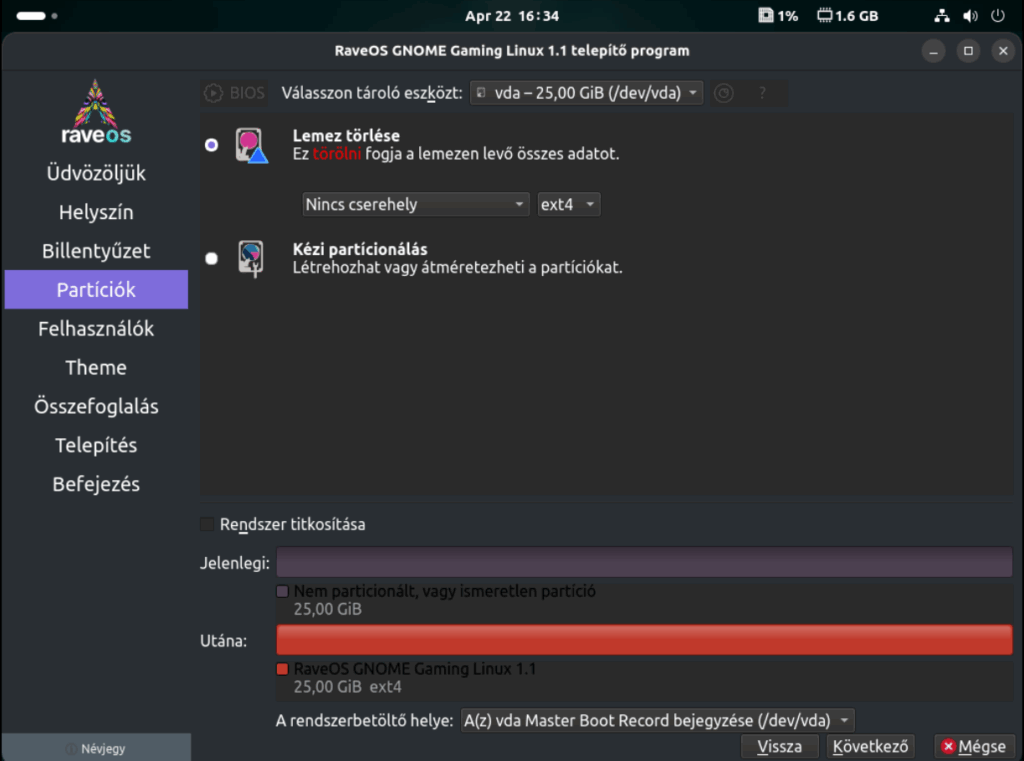Click the BIOS boot mode icon
Viewport: 1024px width, 761px height.
(x=213, y=93)
